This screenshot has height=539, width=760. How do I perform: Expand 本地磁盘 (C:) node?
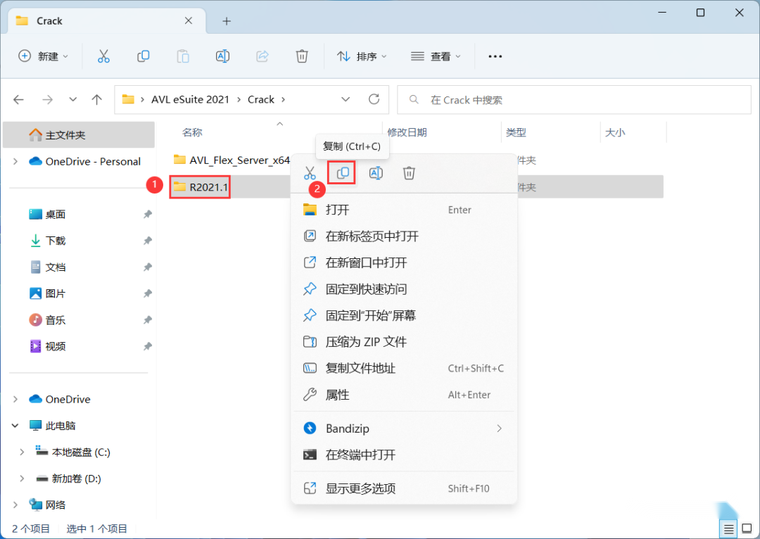click(x=22, y=452)
